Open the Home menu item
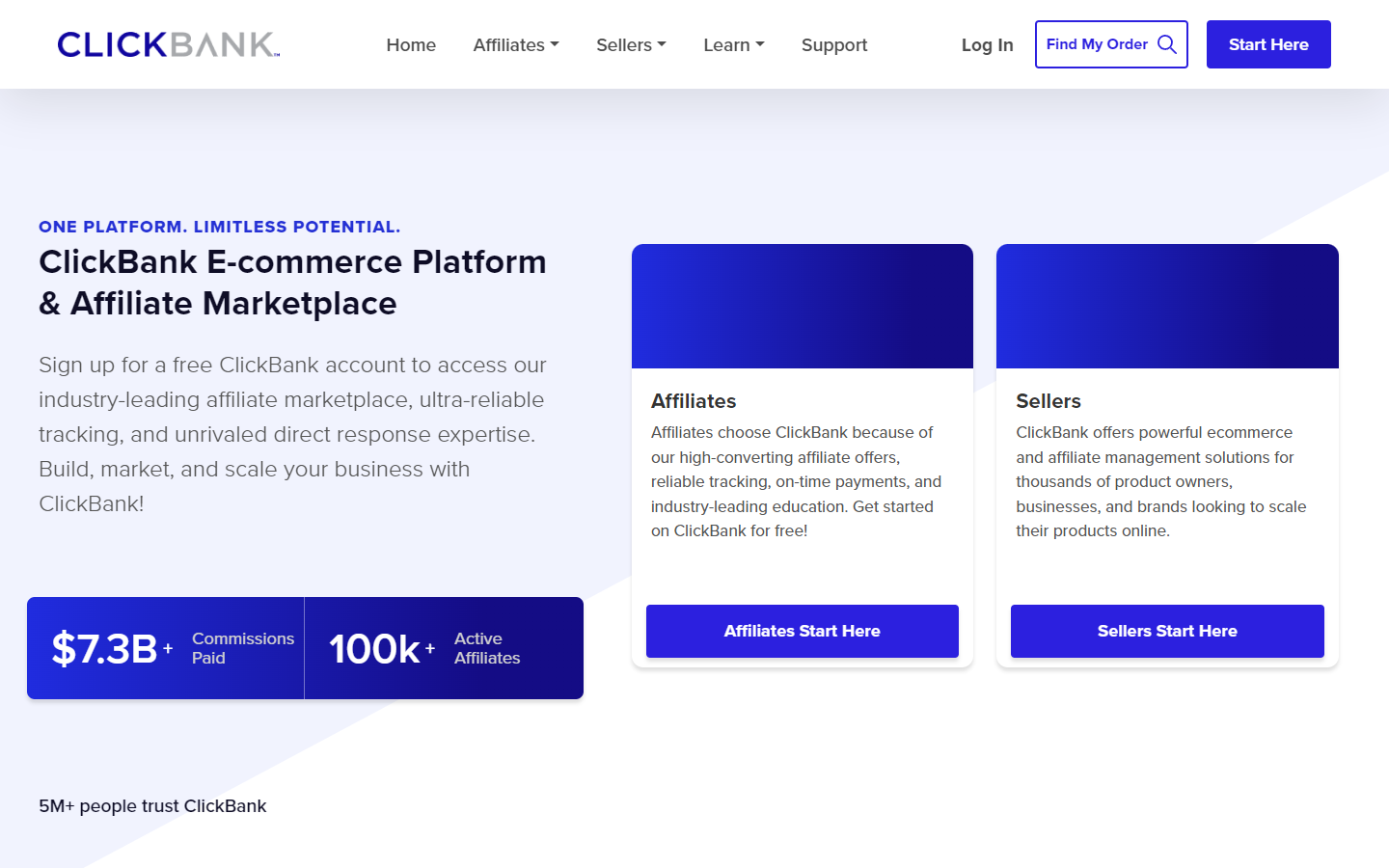 (x=411, y=45)
